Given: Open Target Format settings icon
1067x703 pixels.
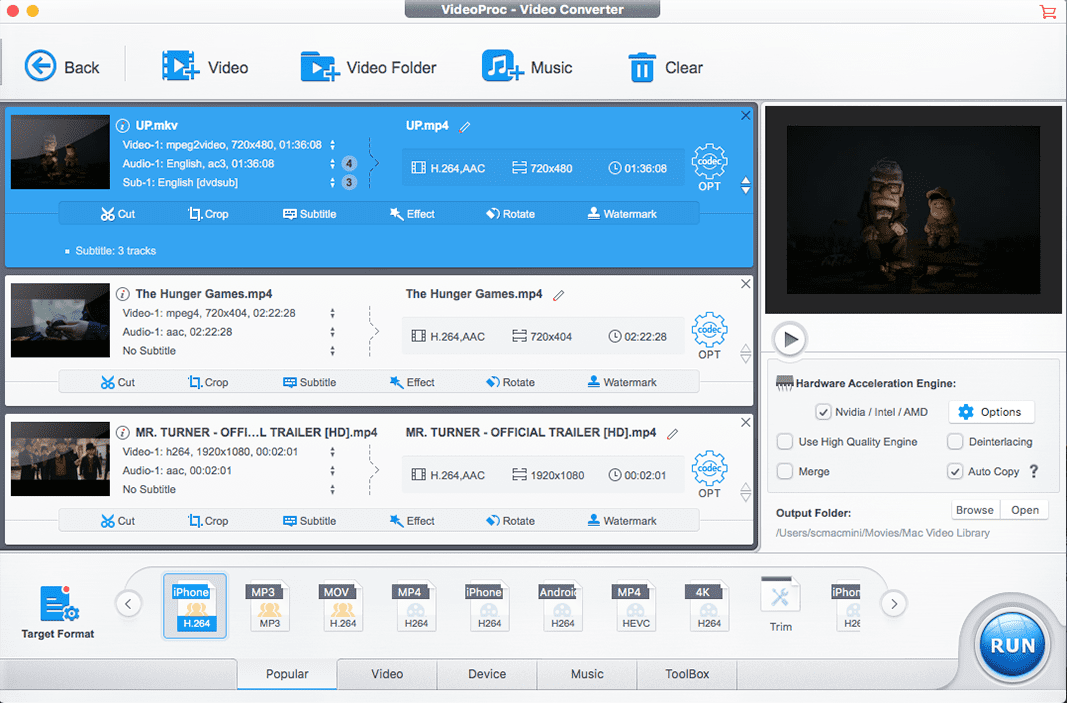Looking at the screenshot, I should 59,606.
